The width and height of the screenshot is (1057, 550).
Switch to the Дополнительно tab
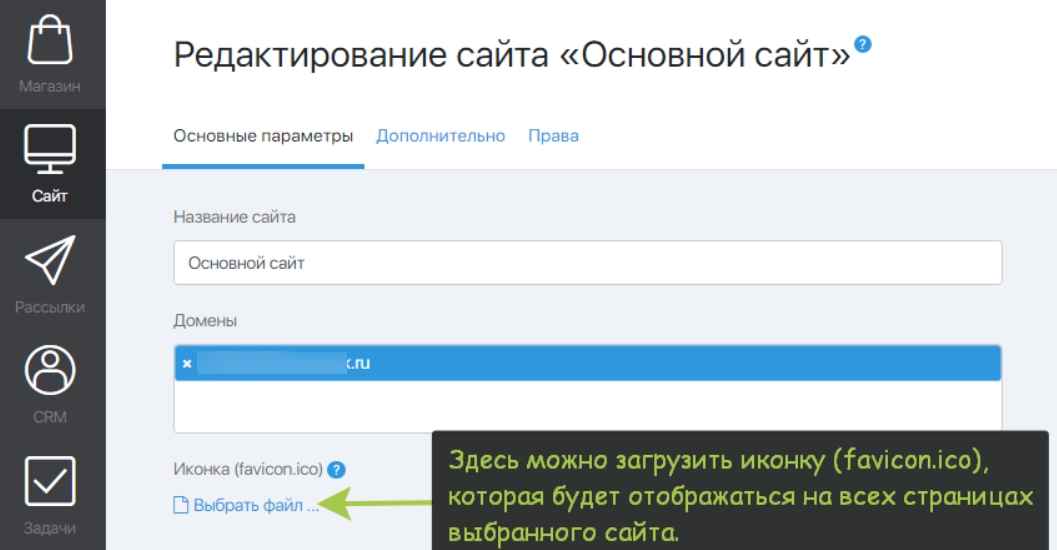(440, 136)
